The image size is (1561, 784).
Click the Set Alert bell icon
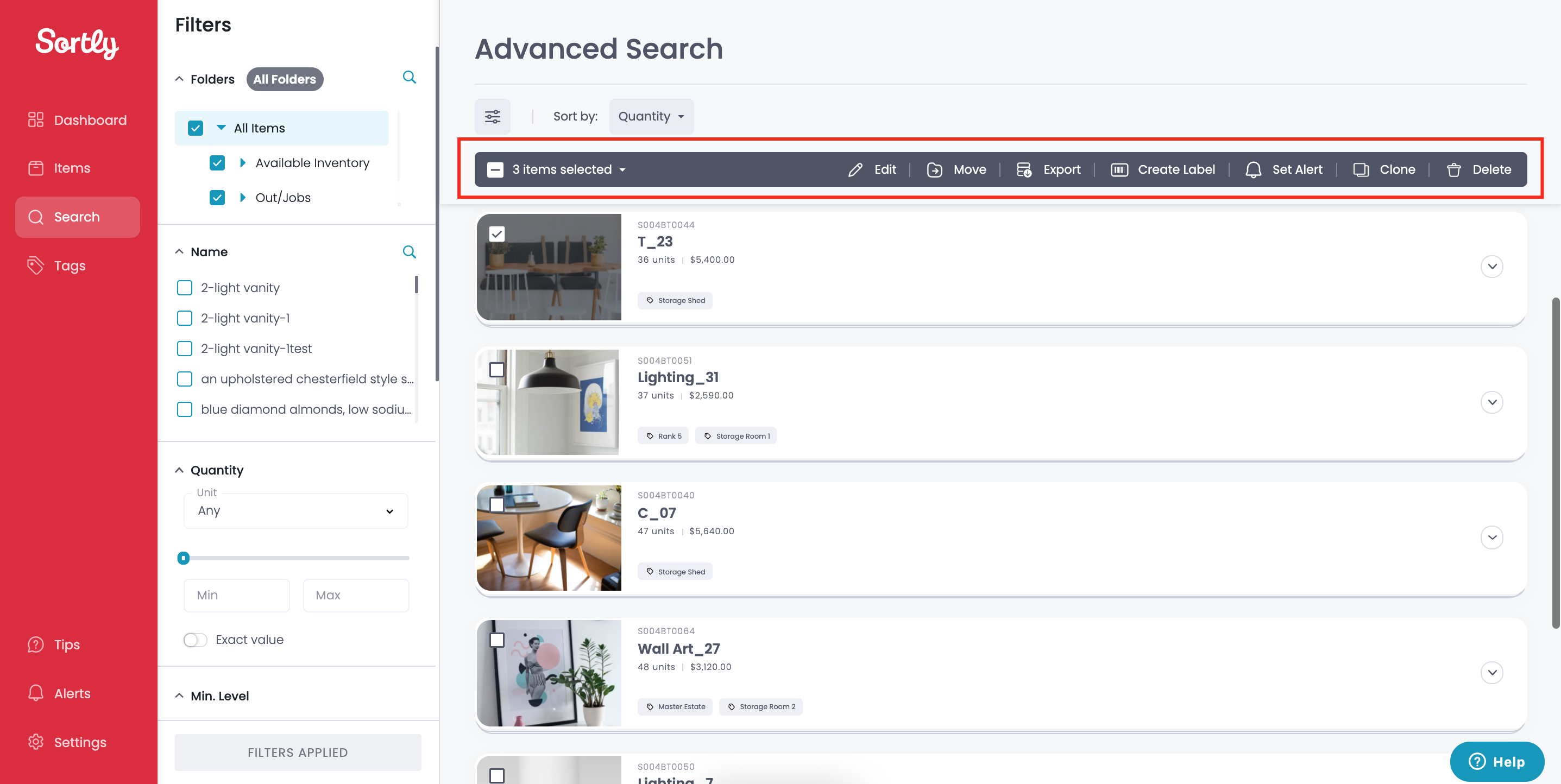coord(1253,169)
